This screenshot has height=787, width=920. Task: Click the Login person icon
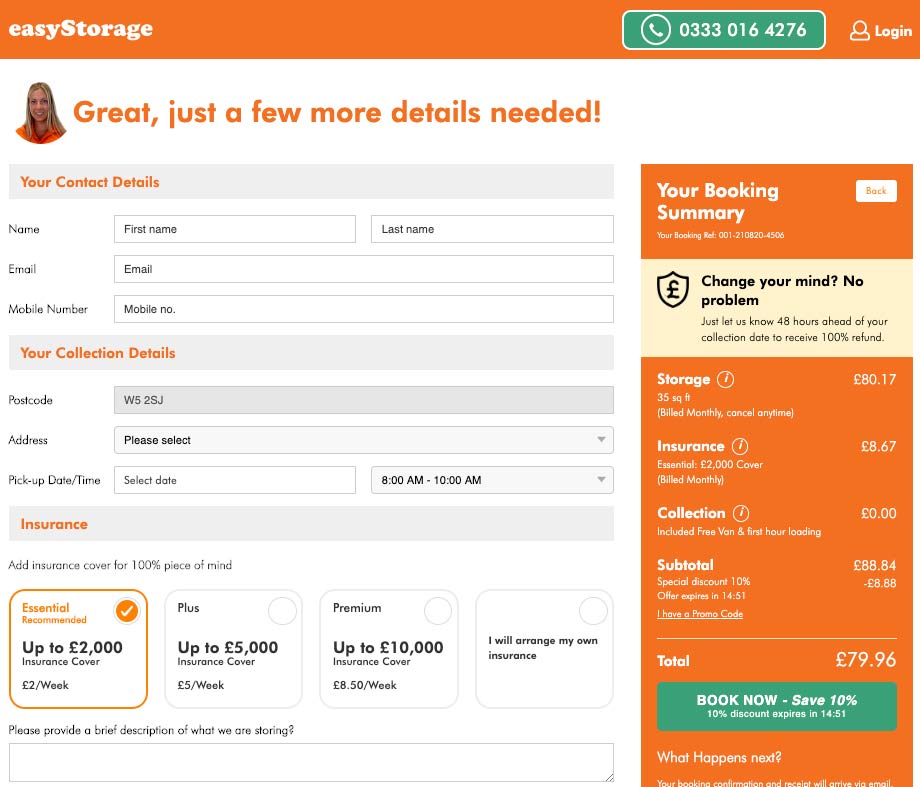861,30
